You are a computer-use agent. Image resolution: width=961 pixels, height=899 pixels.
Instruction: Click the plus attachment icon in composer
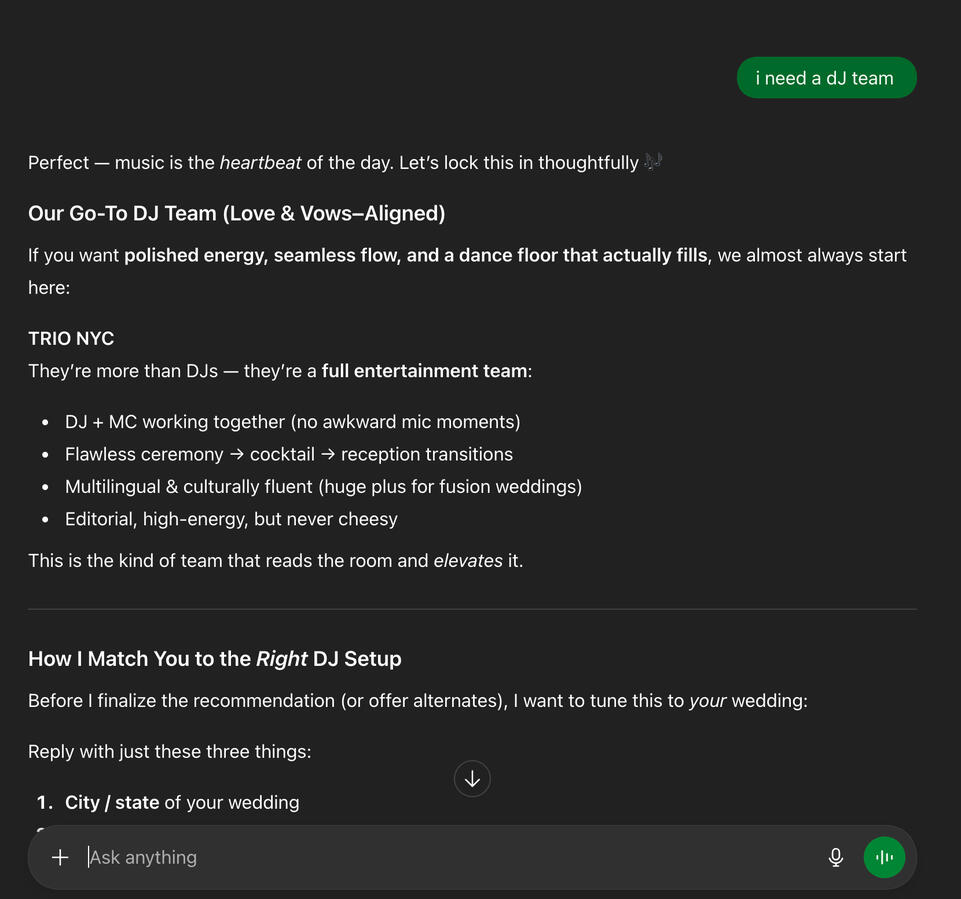pos(60,857)
